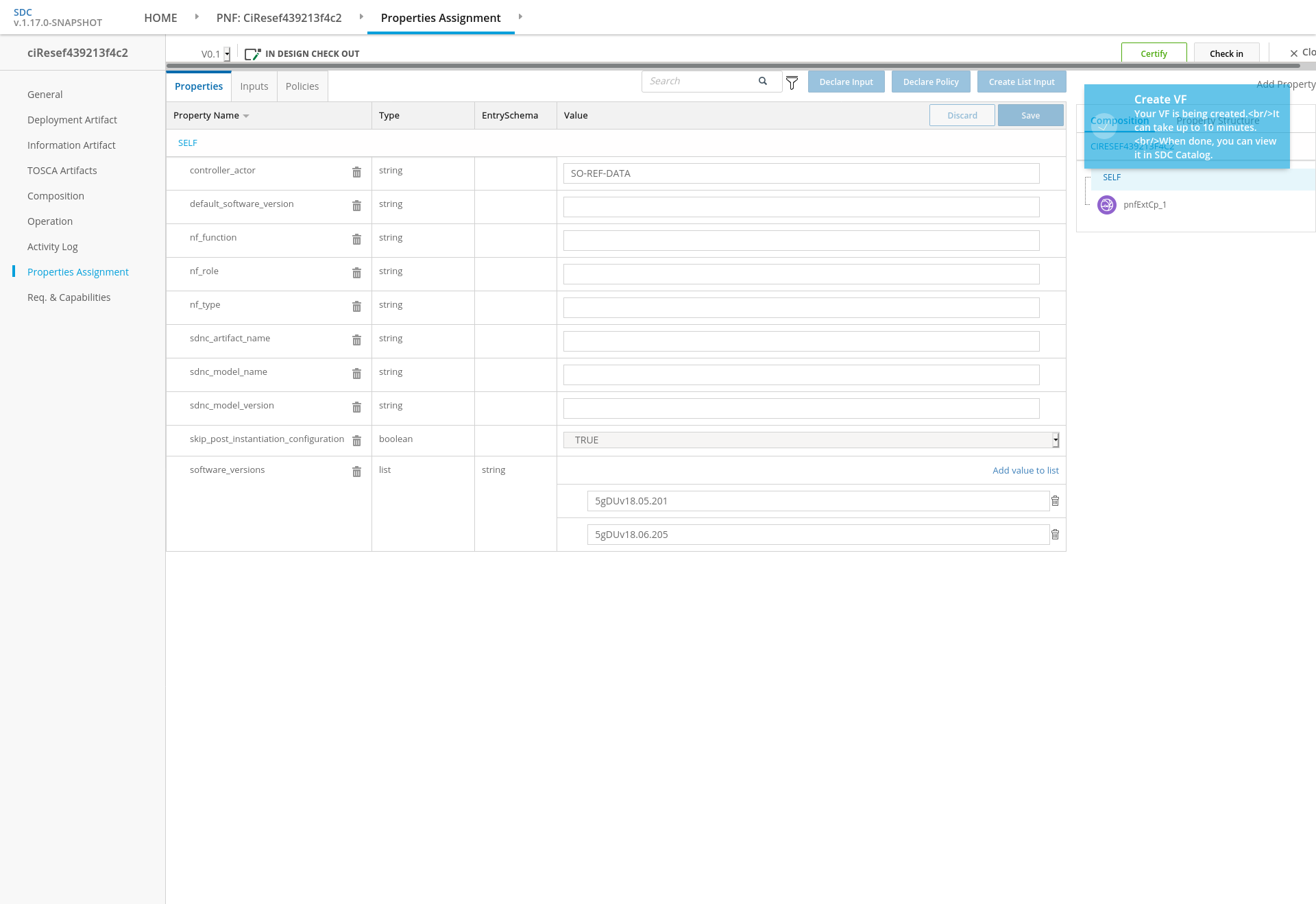1316x904 pixels.
Task: Open Operation in the sidebar
Action: [x=50, y=221]
